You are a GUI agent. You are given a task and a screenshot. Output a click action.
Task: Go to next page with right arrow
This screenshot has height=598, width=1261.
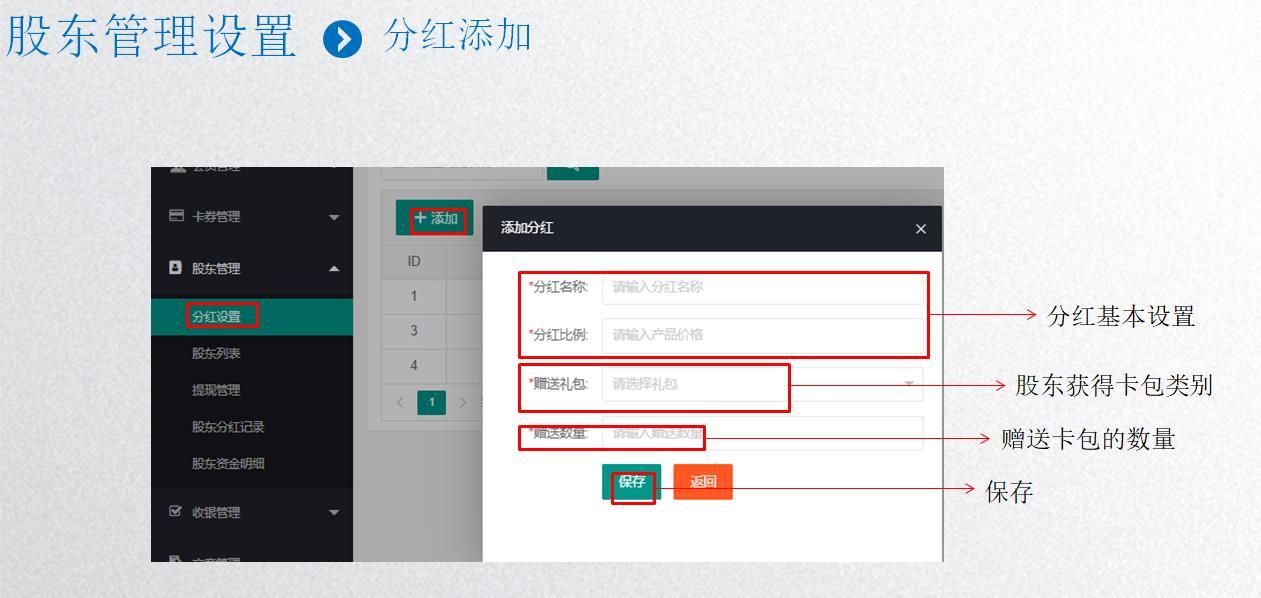pos(462,402)
